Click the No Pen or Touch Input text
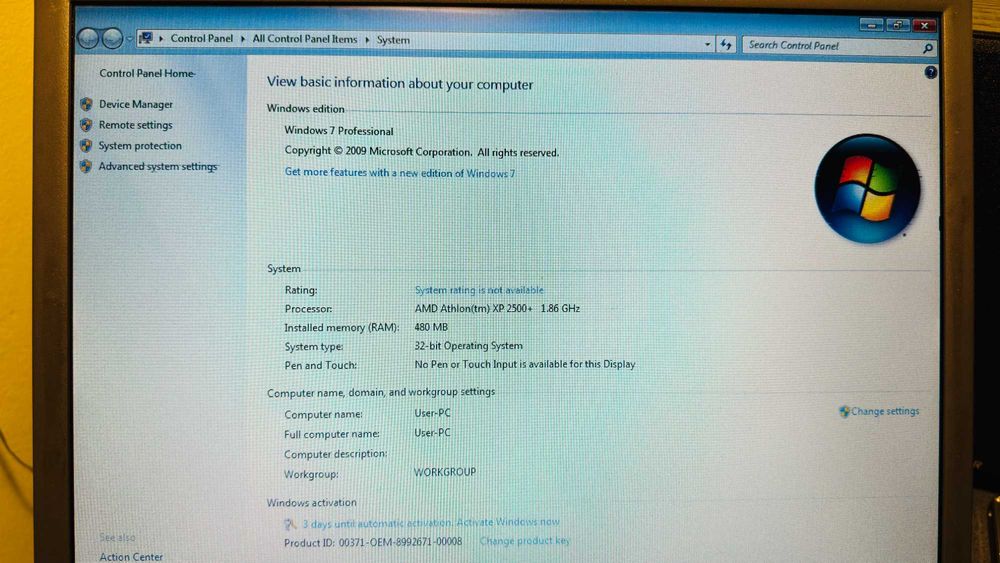 [x=525, y=364]
